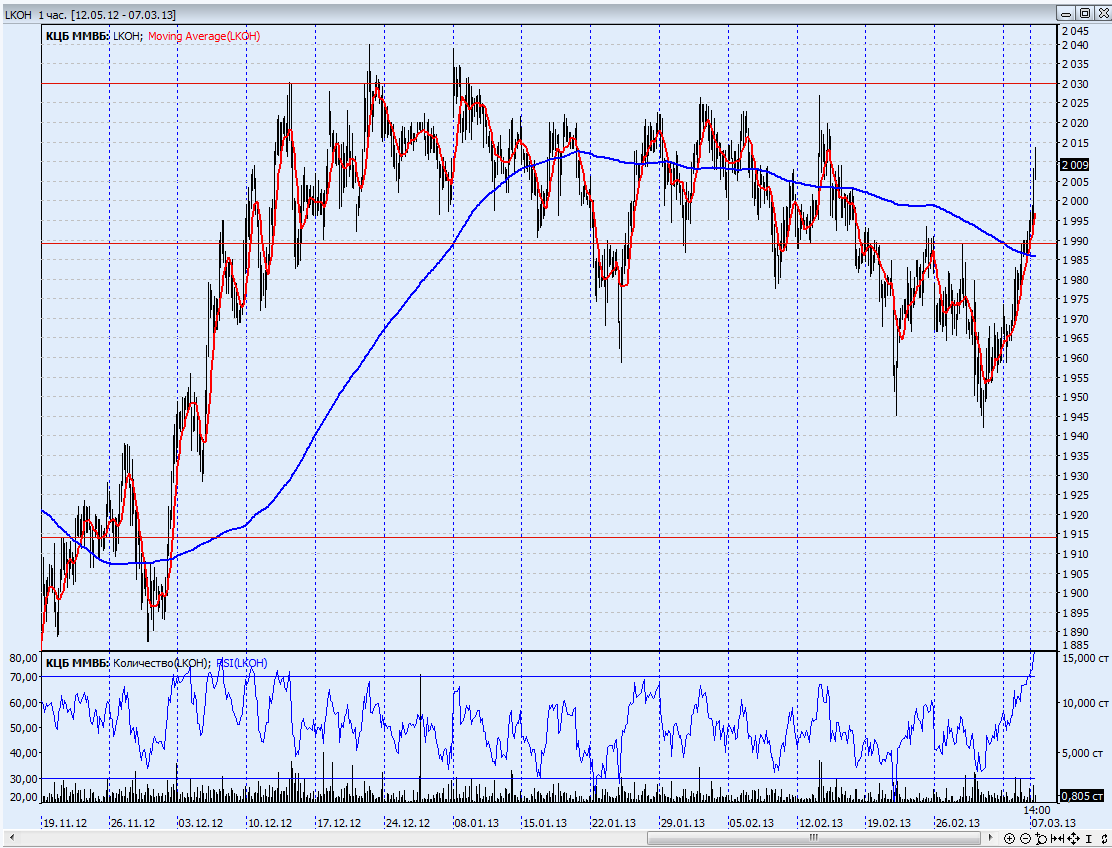1112x848 pixels.
Task: Click the 03.12.12 date label
Action: (x=201, y=823)
